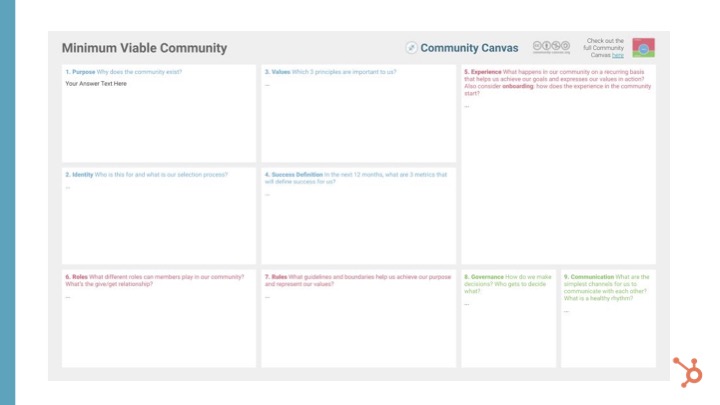
Task: Follow the "here" link to full Canvas
Action: tap(618, 55)
